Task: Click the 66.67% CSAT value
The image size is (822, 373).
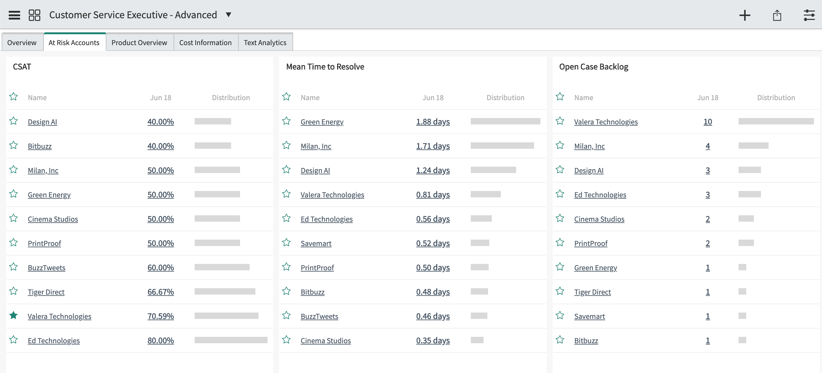Action: pos(160,292)
